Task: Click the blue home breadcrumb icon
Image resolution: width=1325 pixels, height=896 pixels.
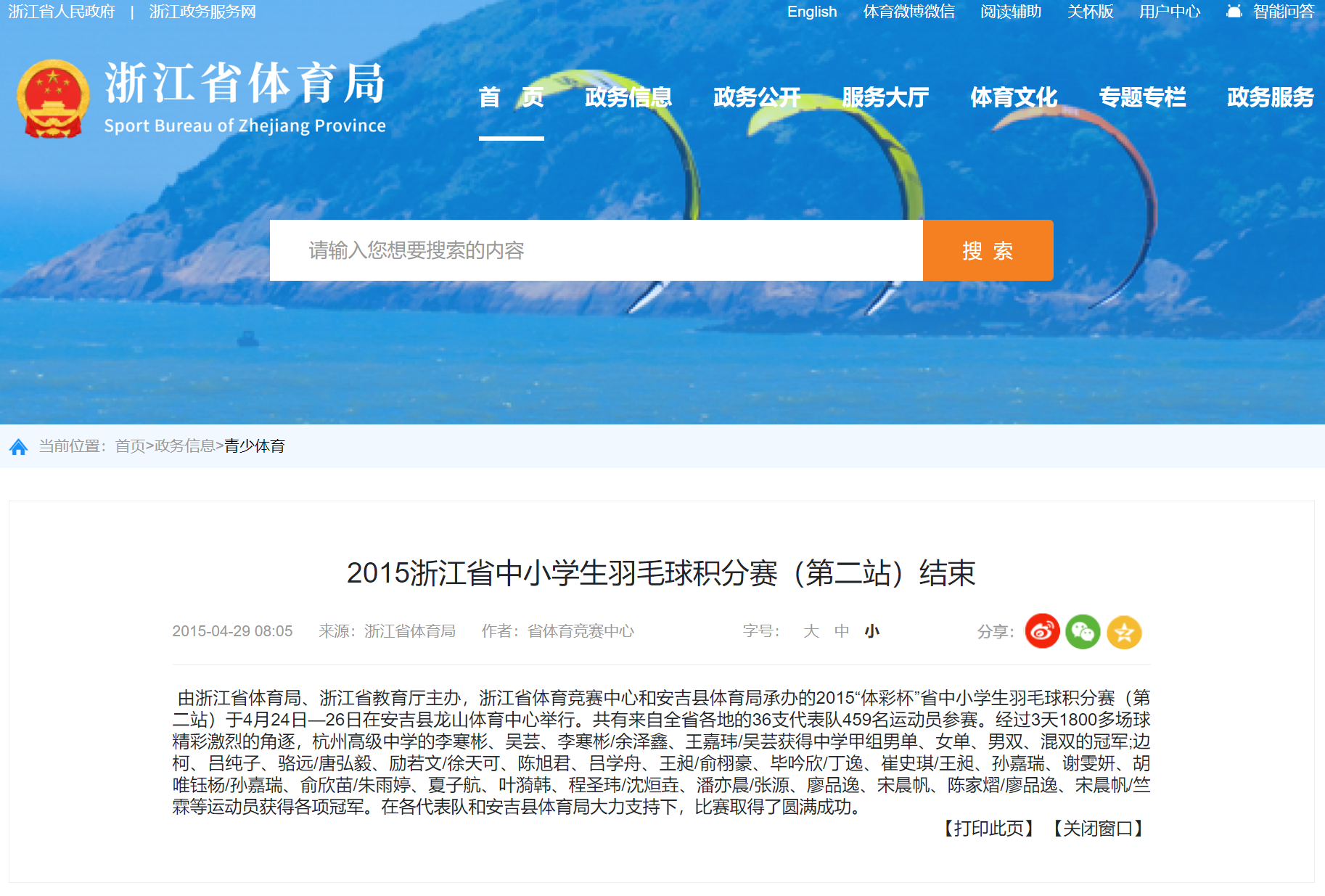Action: [18, 446]
